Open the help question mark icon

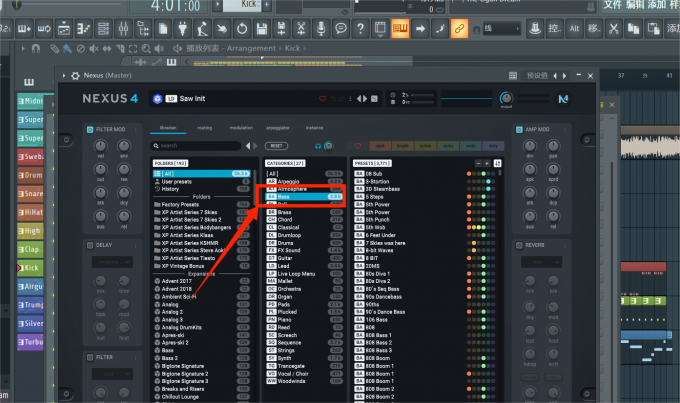click(x=360, y=29)
